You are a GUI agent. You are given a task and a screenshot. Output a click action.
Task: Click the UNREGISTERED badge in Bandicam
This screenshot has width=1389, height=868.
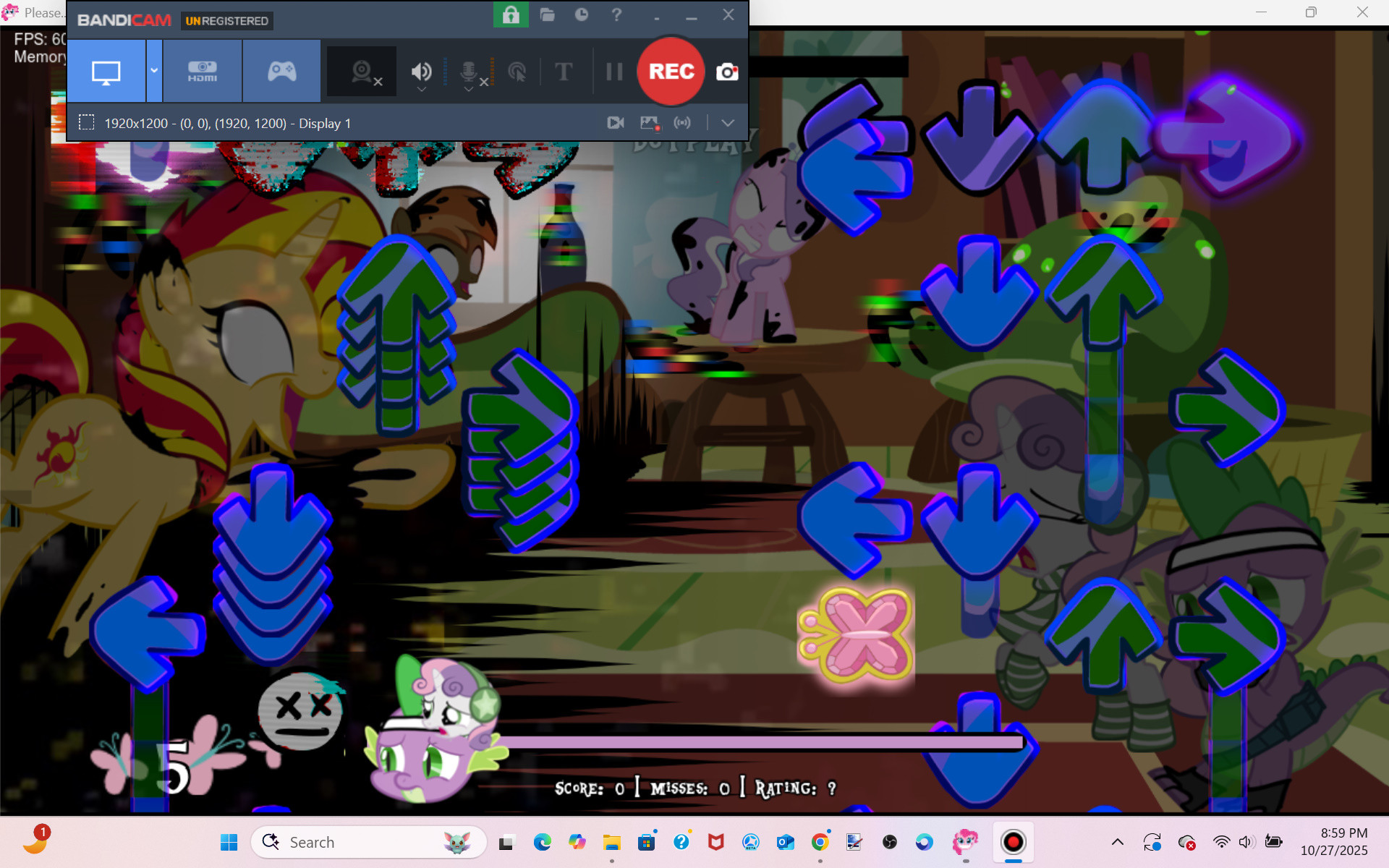point(226,21)
